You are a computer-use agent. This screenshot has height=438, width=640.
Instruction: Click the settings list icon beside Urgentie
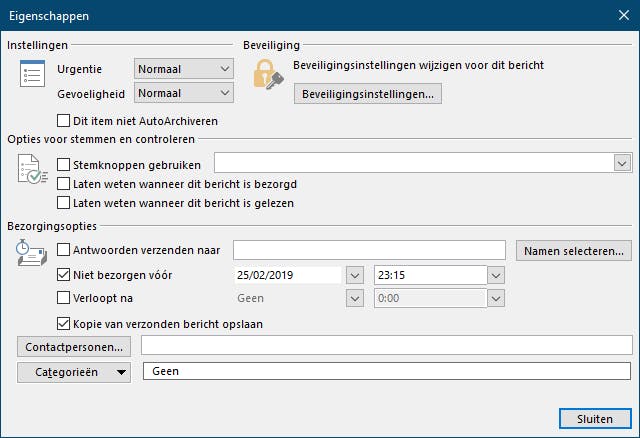point(32,73)
